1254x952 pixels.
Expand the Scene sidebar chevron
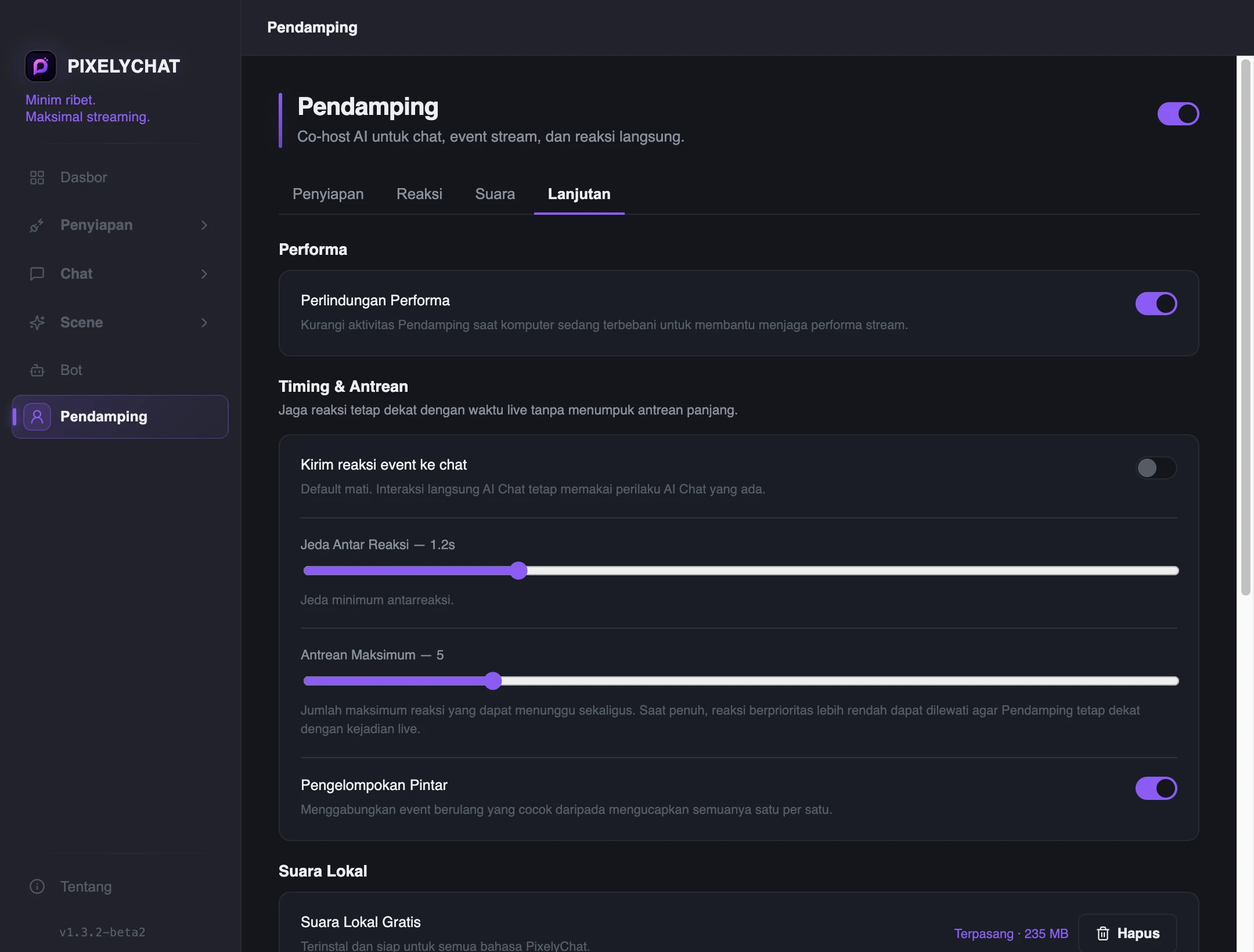click(x=204, y=323)
